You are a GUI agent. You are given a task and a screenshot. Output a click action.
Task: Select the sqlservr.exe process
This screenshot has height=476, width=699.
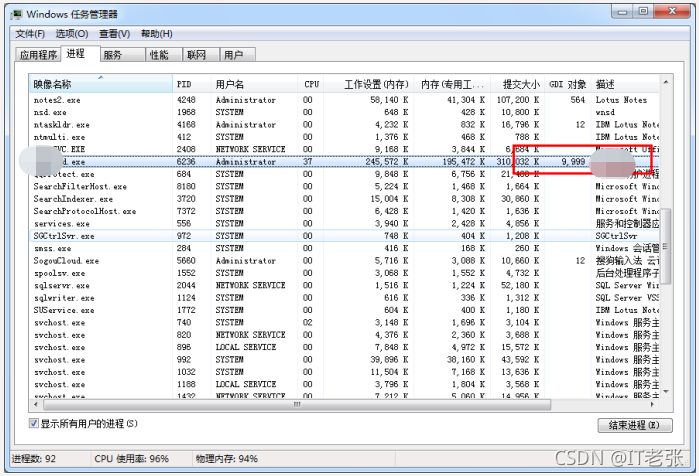coord(345,285)
